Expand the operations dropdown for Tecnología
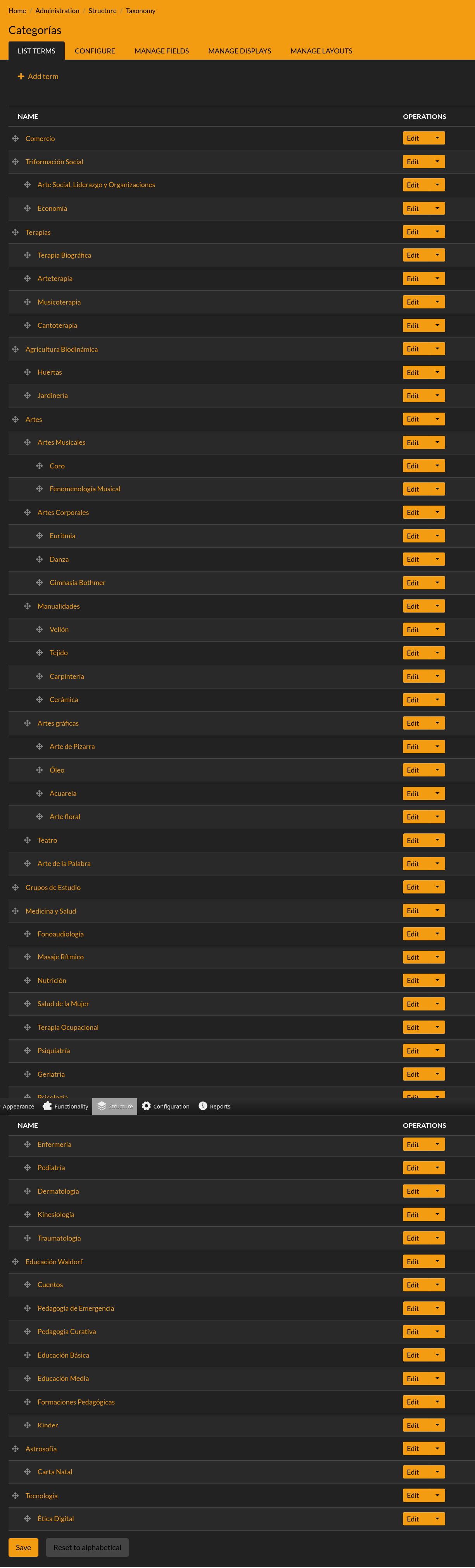 coord(437,1496)
